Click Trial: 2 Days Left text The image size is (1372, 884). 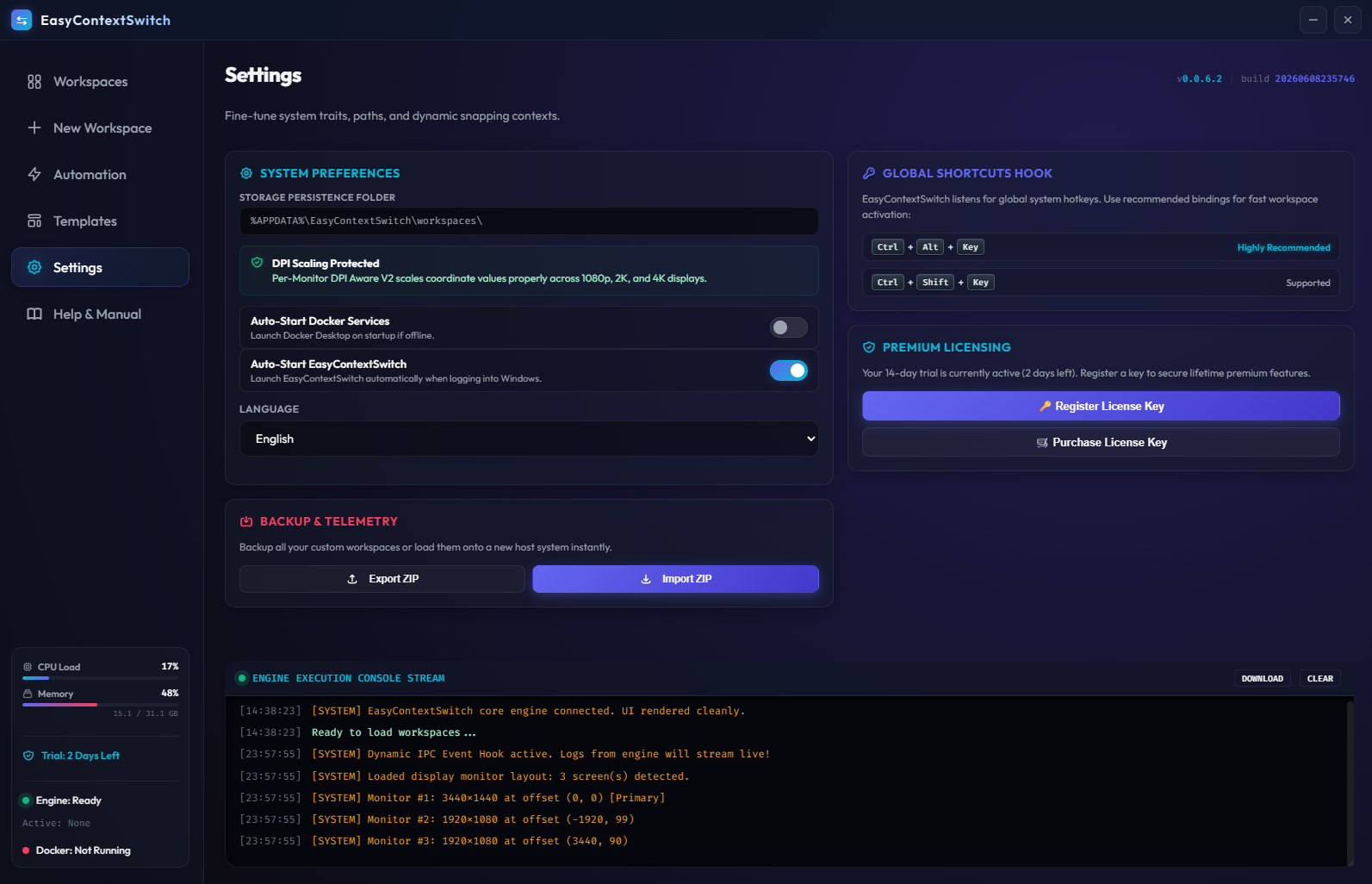pyautogui.click(x=80, y=756)
